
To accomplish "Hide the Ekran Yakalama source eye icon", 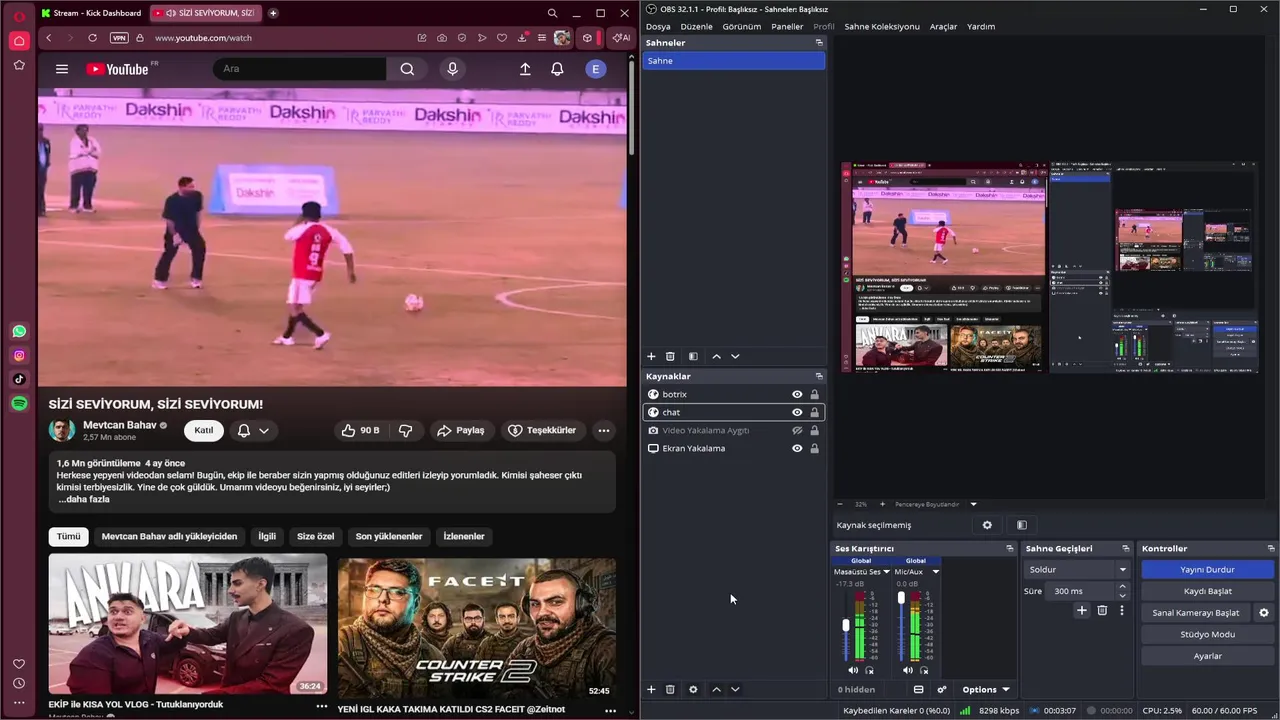I will (x=797, y=448).
